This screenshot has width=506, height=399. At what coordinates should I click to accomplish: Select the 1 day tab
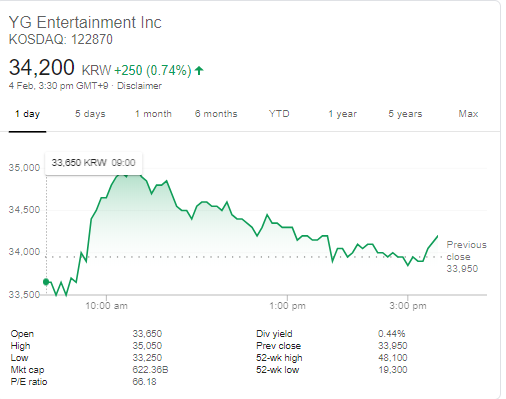[27, 114]
